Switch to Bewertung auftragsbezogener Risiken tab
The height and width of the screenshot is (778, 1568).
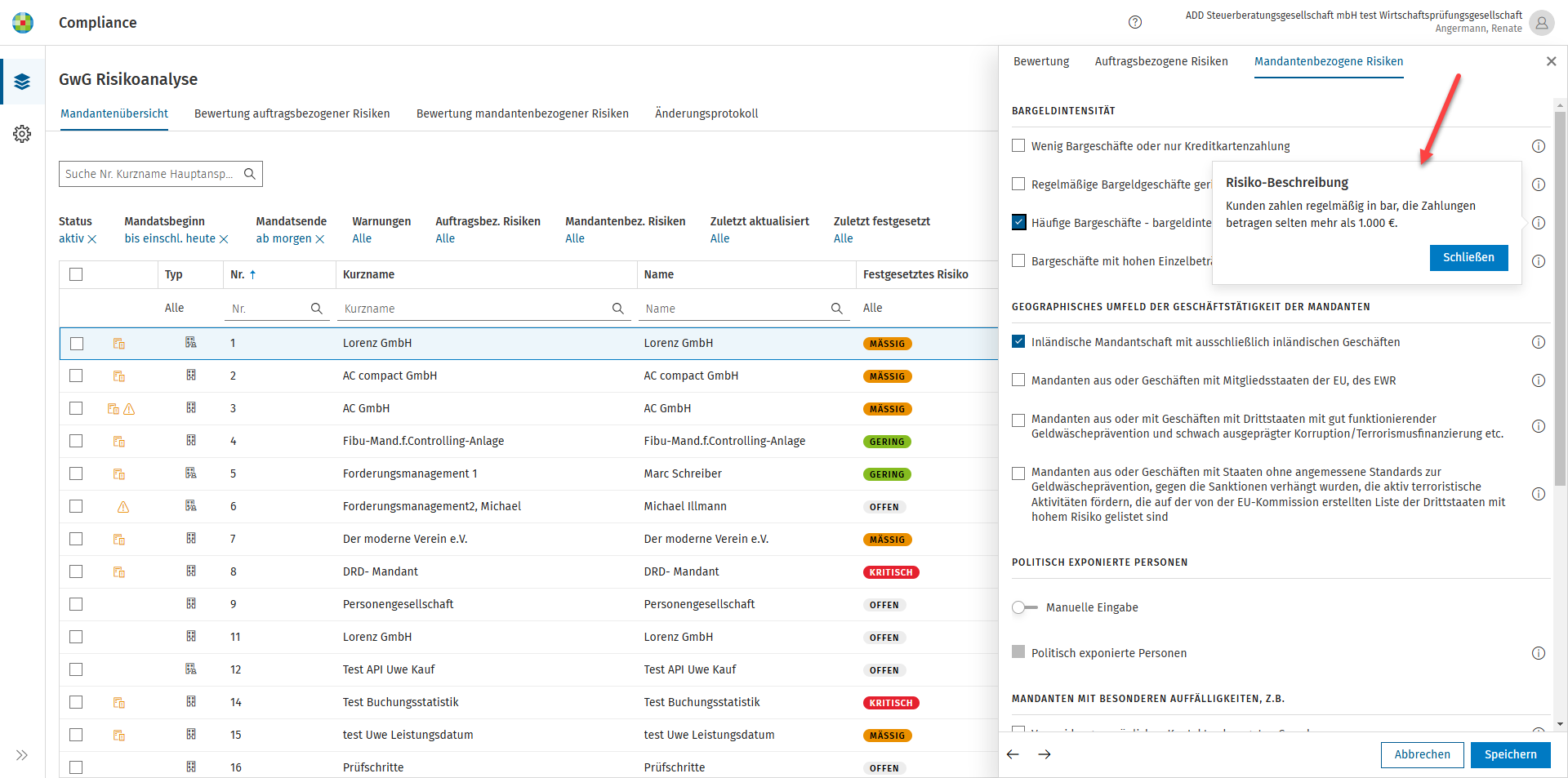292,113
